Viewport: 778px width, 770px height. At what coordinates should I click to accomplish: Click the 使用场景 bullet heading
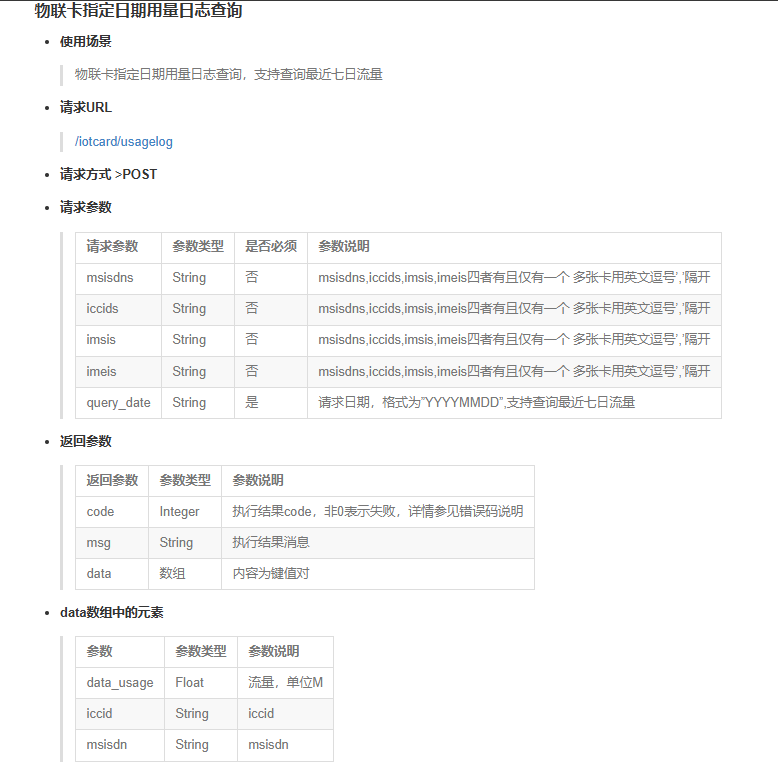pos(86,41)
